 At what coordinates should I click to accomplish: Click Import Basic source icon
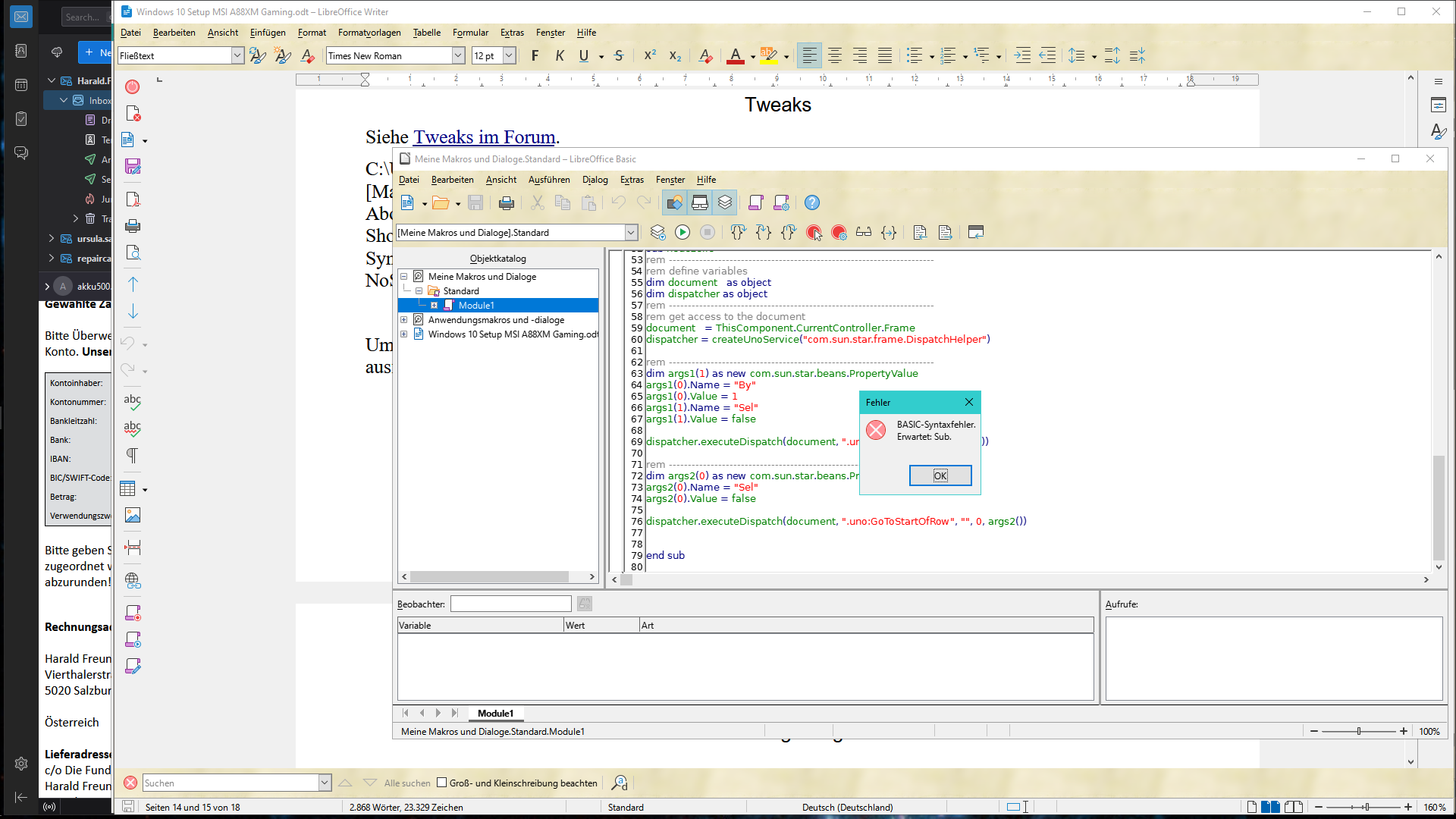(x=920, y=233)
